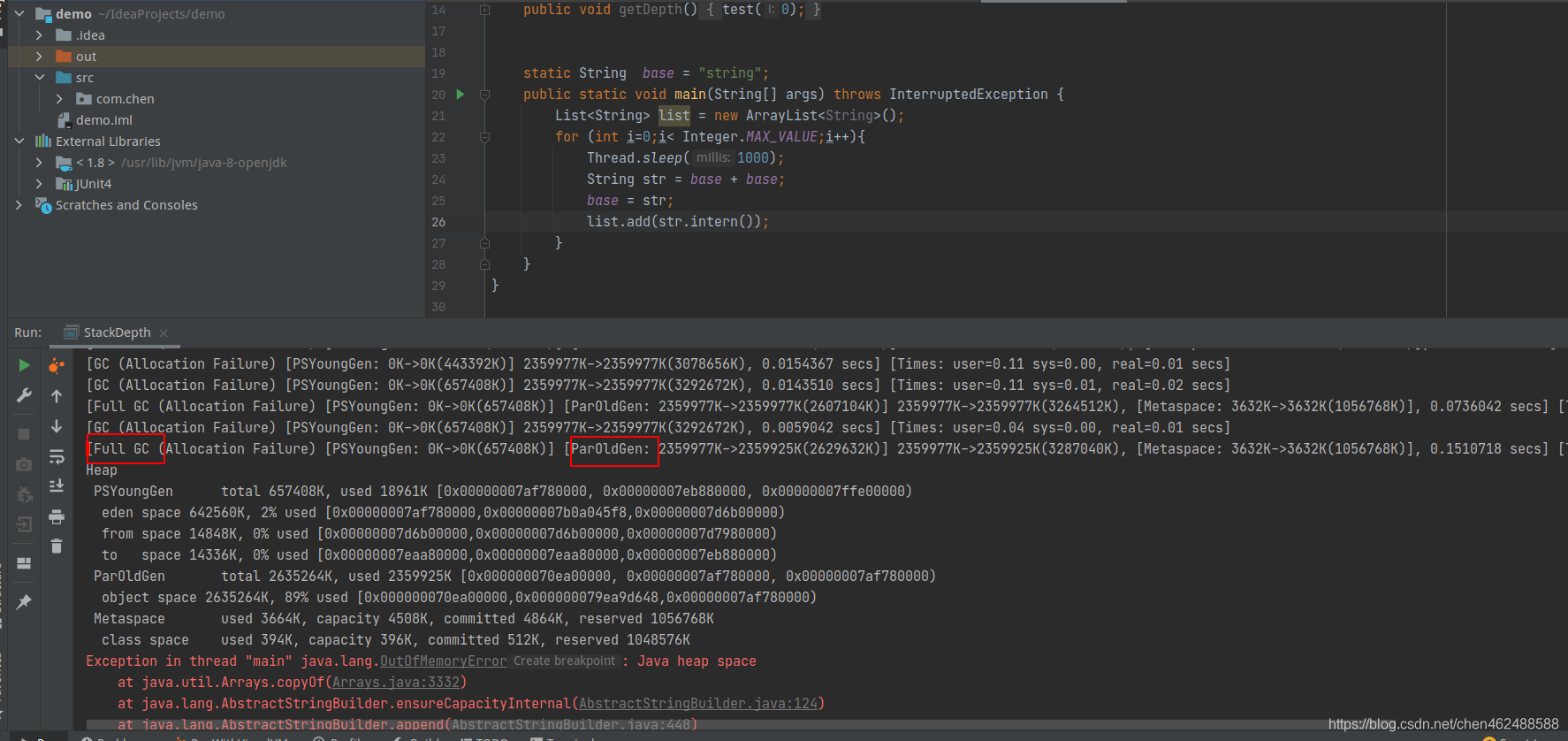Restore layout with the panels icon
Screen dimensions: 1568x741
point(24,563)
